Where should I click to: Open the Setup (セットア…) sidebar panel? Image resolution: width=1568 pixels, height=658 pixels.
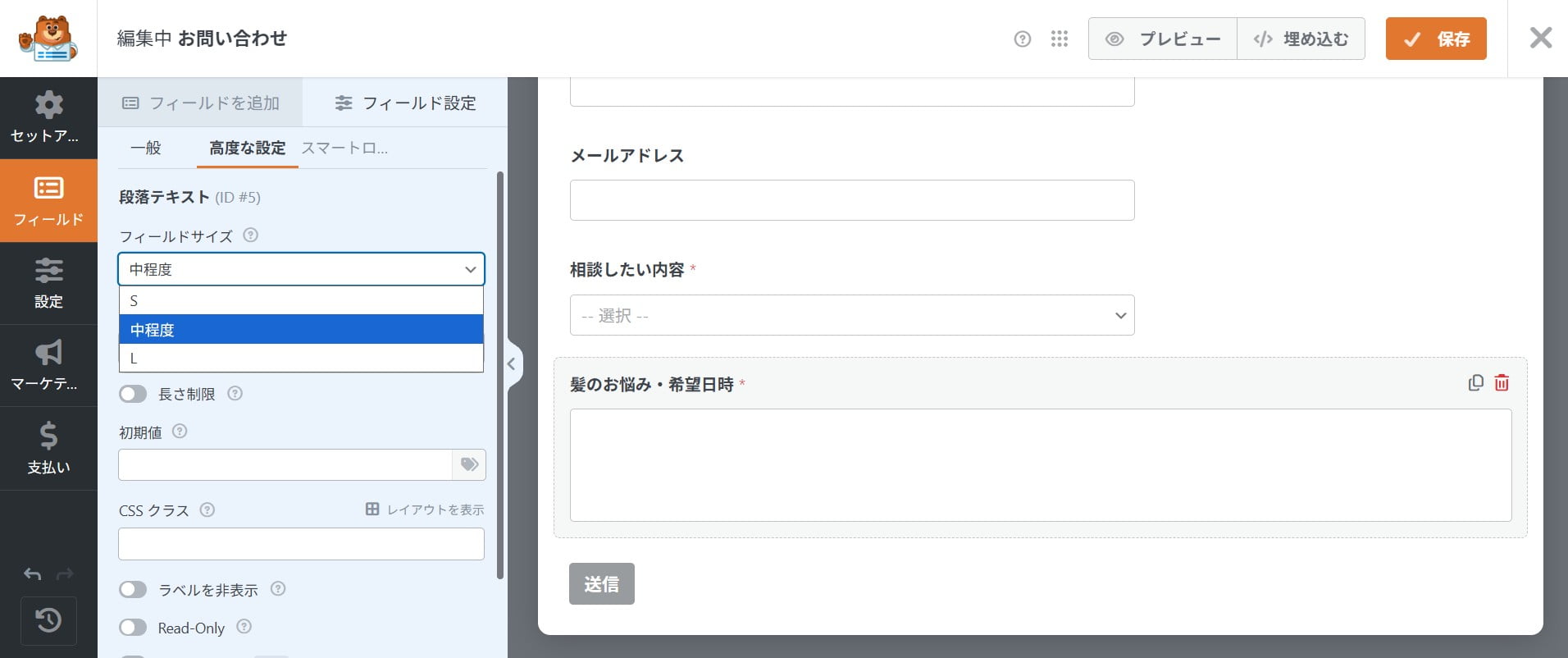[x=48, y=118]
